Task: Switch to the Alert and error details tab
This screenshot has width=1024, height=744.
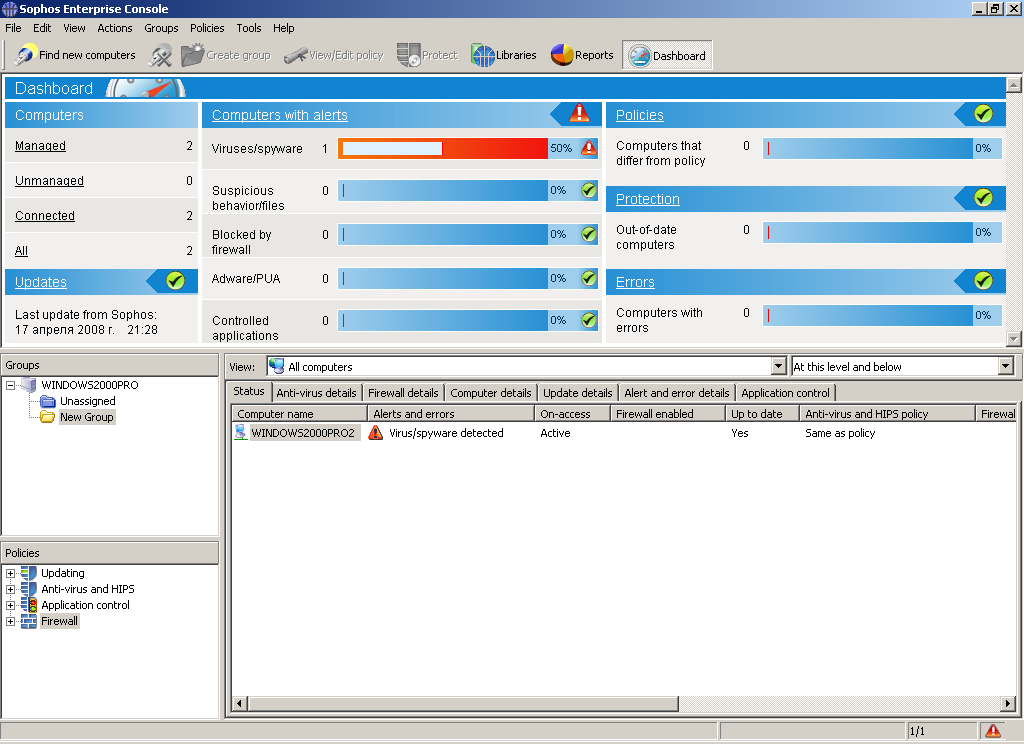Action: (x=677, y=393)
